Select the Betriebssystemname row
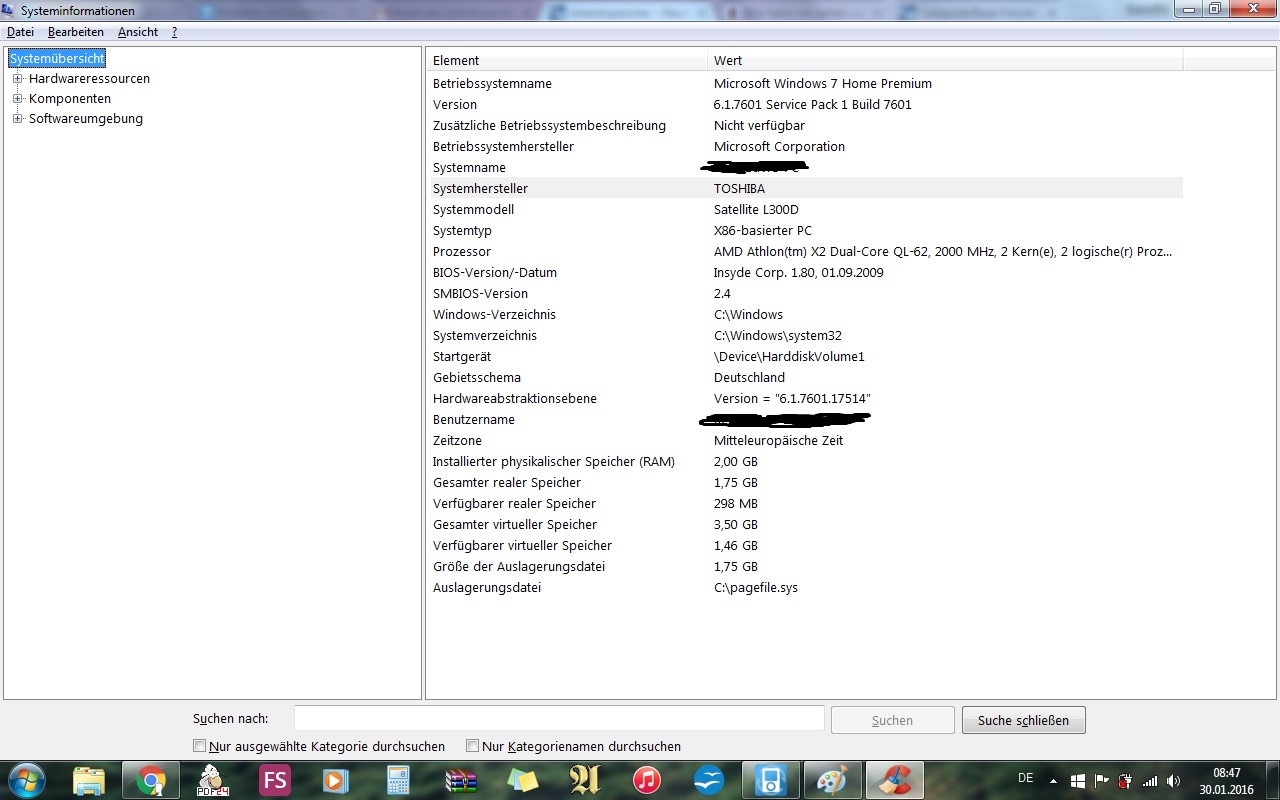The width and height of the screenshot is (1280, 800). click(x=804, y=83)
